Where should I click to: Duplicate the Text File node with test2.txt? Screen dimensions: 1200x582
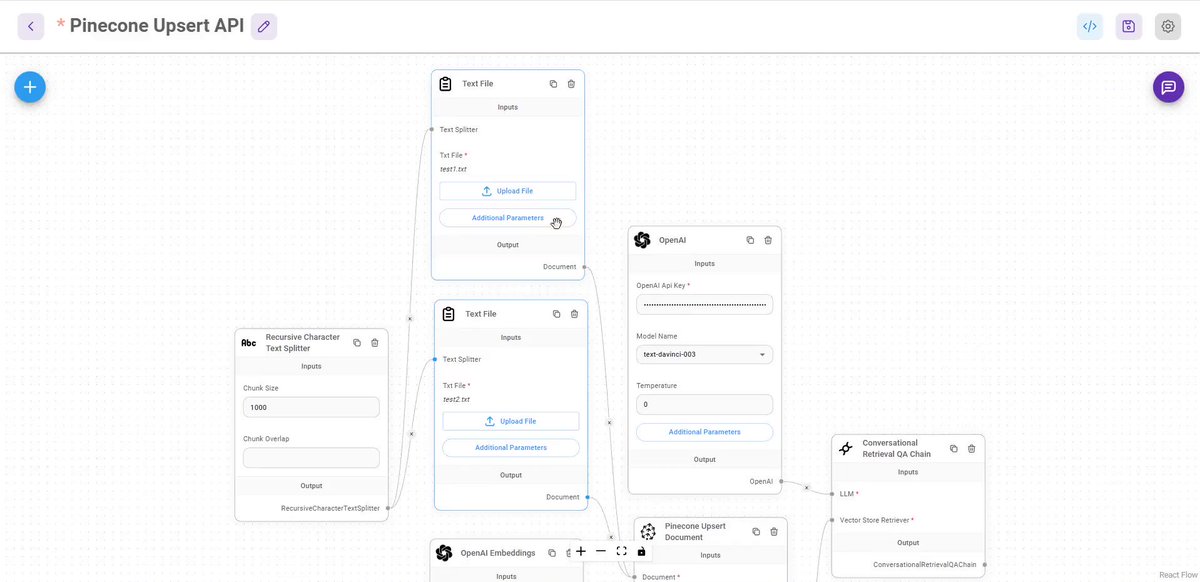556,314
